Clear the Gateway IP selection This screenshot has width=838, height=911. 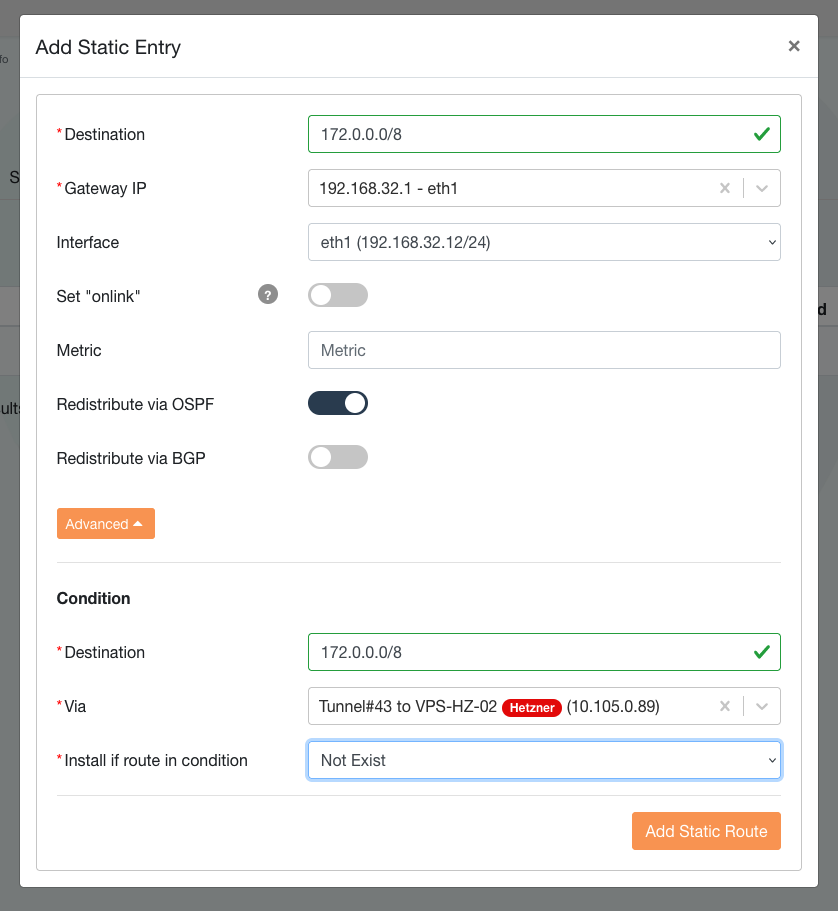click(725, 188)
